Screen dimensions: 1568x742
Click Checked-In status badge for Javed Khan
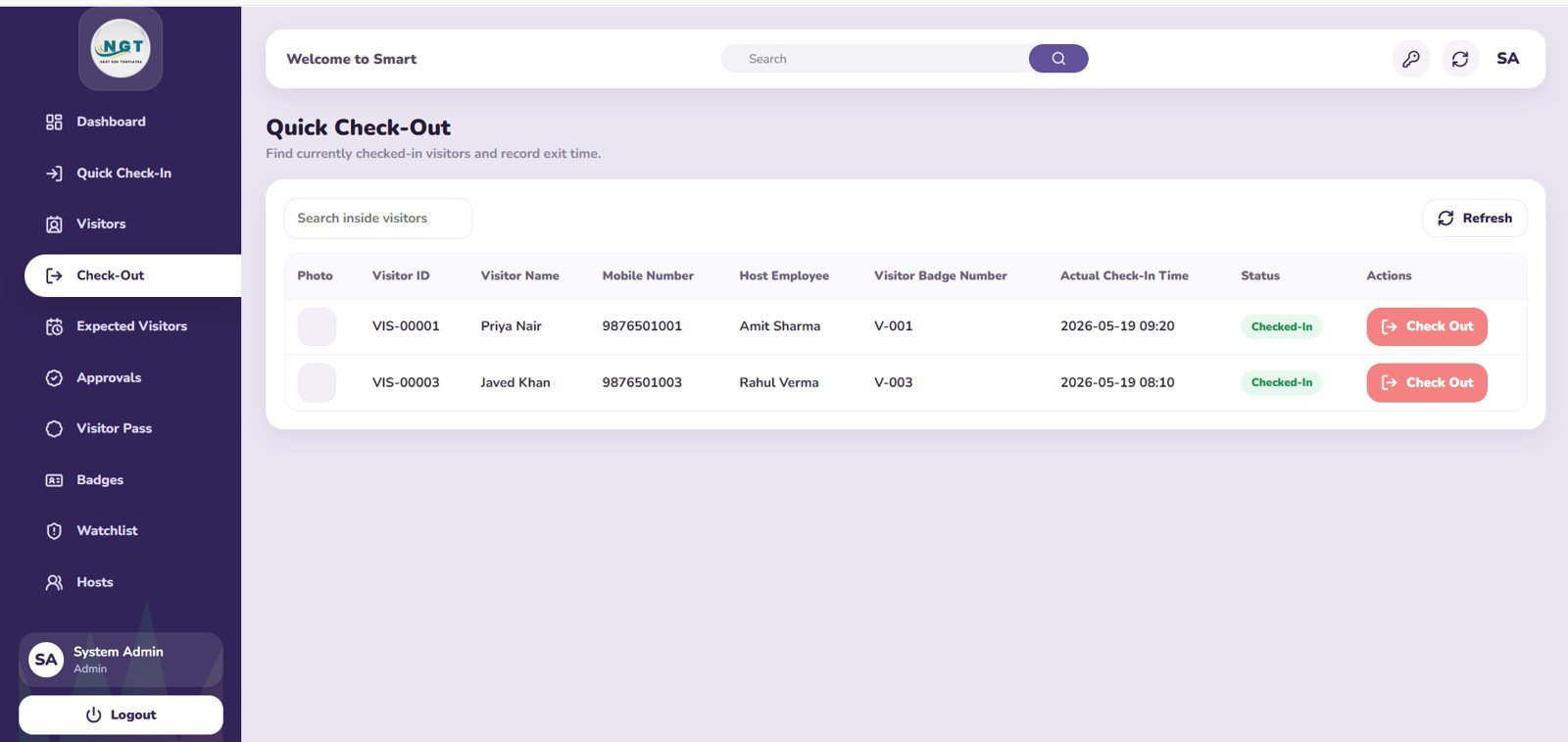point(1282,382)
